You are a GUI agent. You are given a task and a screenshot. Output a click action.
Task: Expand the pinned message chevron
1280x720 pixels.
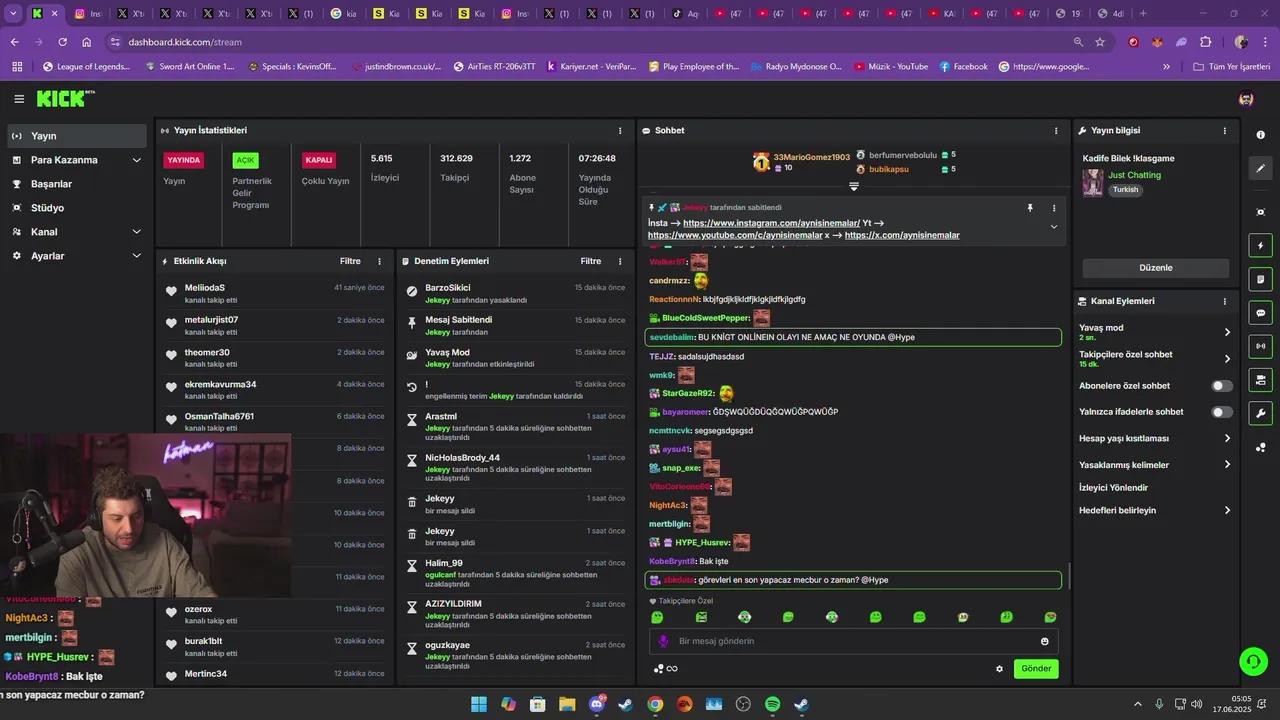[x=1053, y=227]
